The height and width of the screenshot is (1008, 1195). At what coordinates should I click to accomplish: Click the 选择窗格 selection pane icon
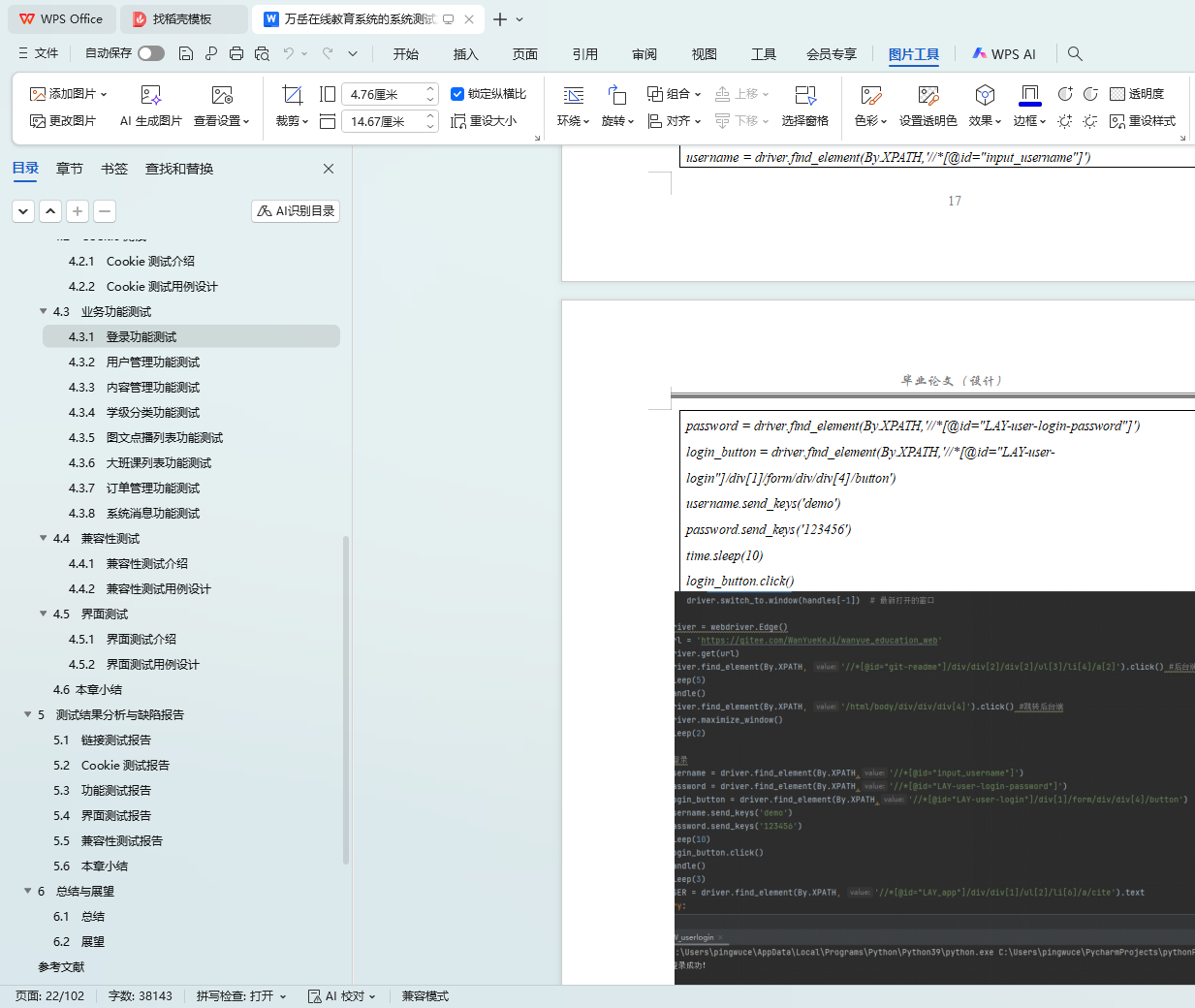(804, 95)
